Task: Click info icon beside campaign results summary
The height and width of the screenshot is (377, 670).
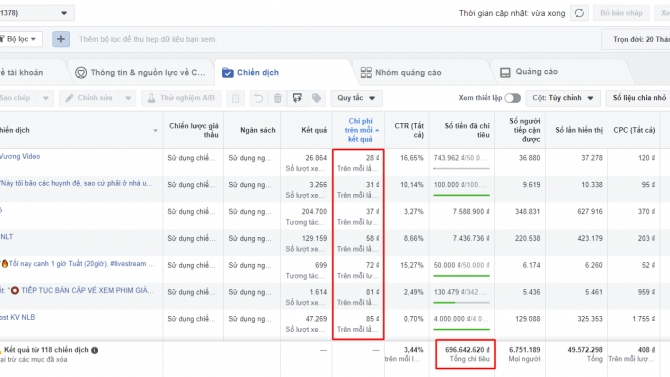Action: (94, 350)
